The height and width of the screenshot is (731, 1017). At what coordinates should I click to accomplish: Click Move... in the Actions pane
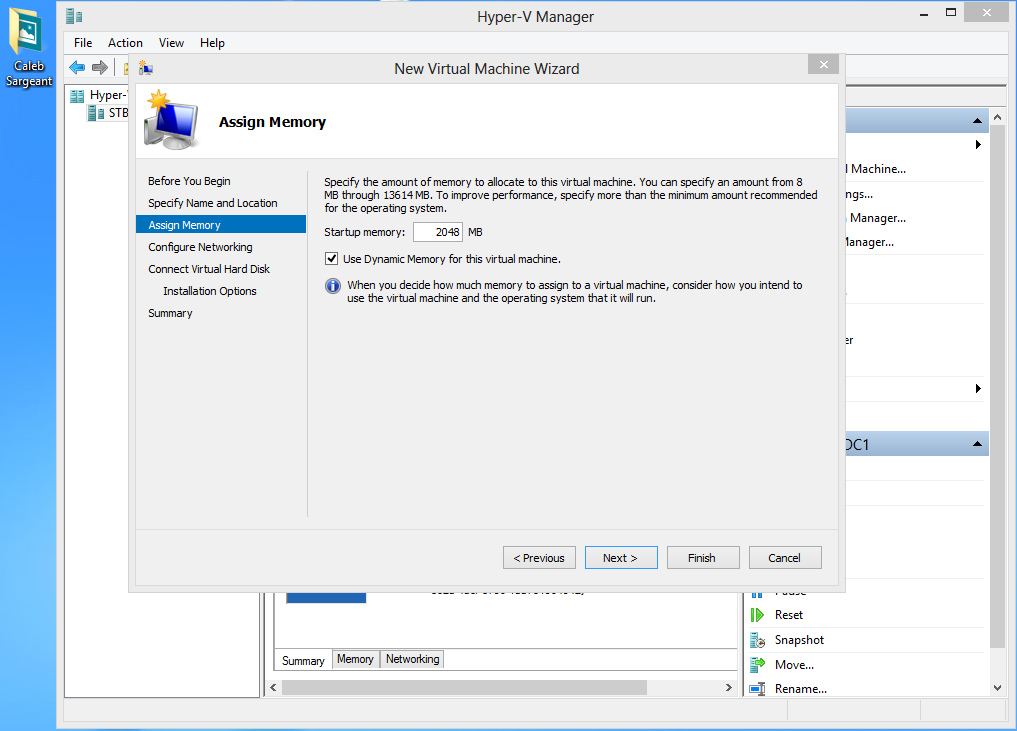pos(794,665)
